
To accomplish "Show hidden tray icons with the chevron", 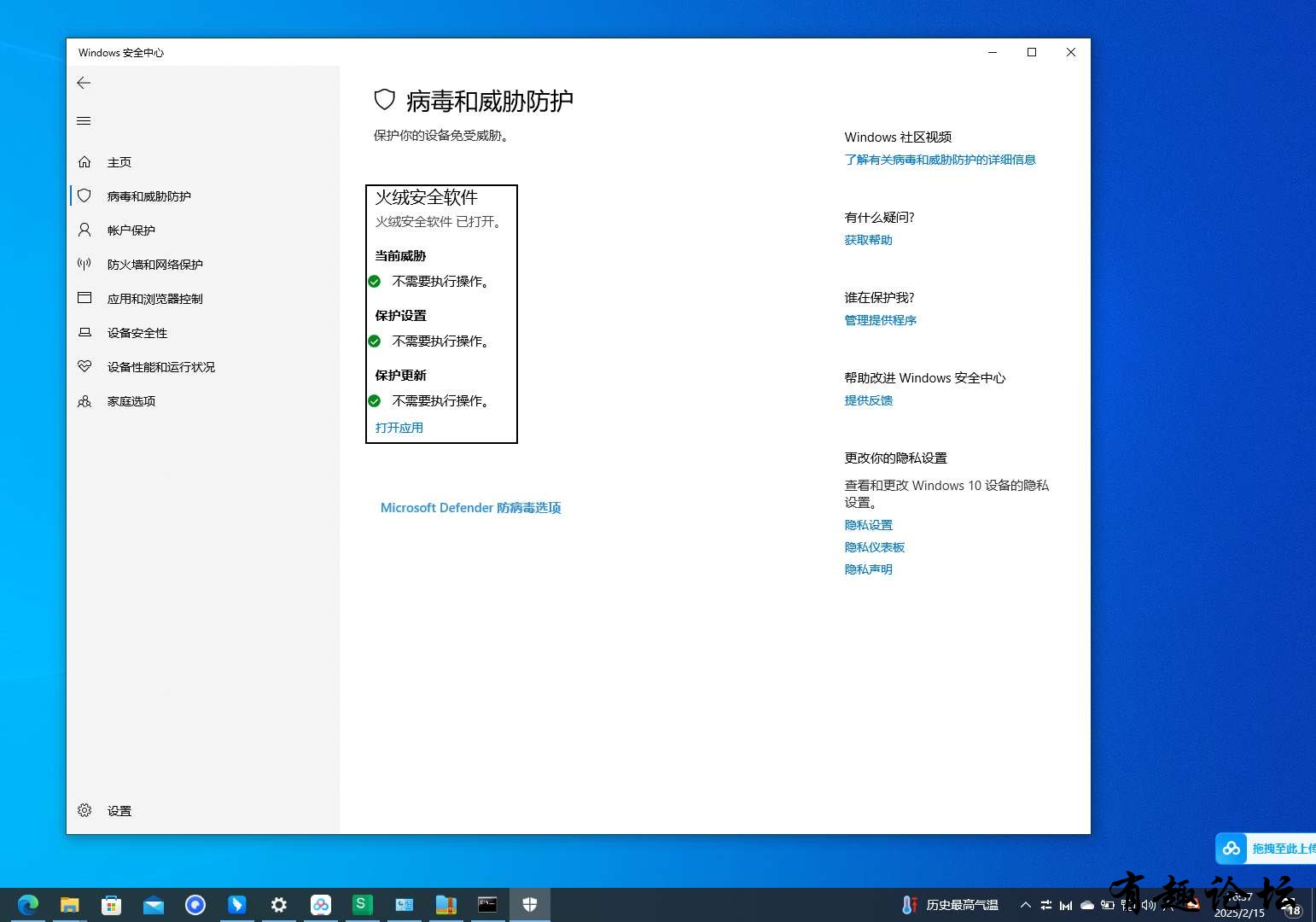I will 1026,905.
